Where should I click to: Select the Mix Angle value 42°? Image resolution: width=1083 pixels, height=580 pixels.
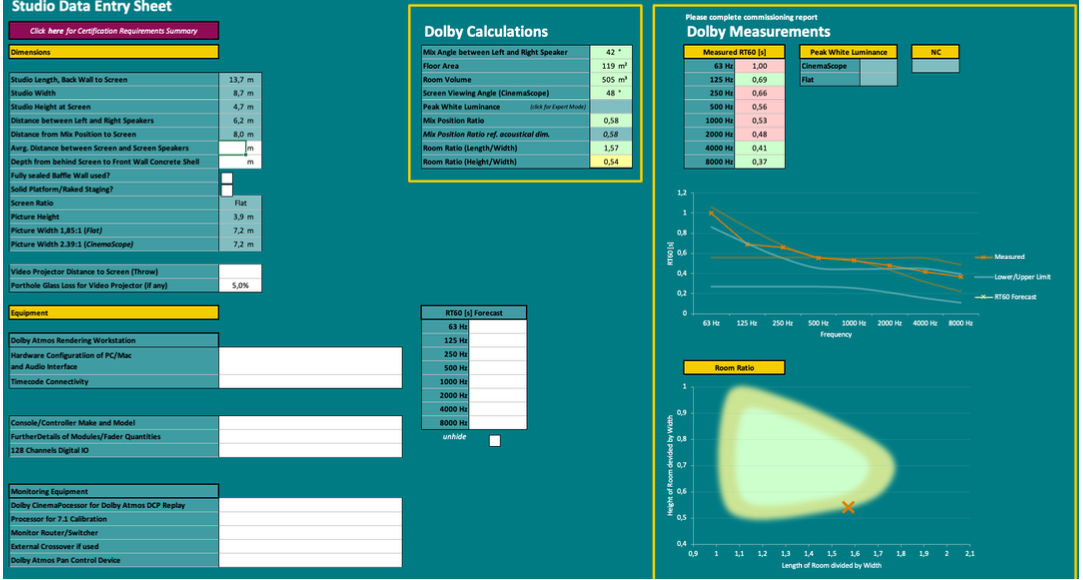click(611, 52)
